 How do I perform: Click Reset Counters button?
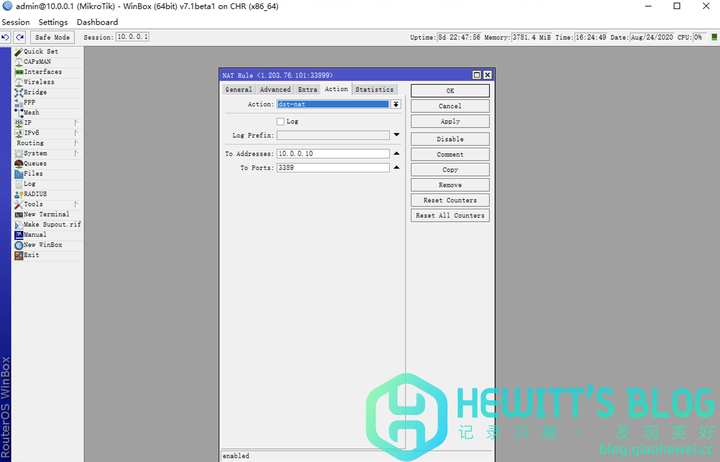(450, 200)
